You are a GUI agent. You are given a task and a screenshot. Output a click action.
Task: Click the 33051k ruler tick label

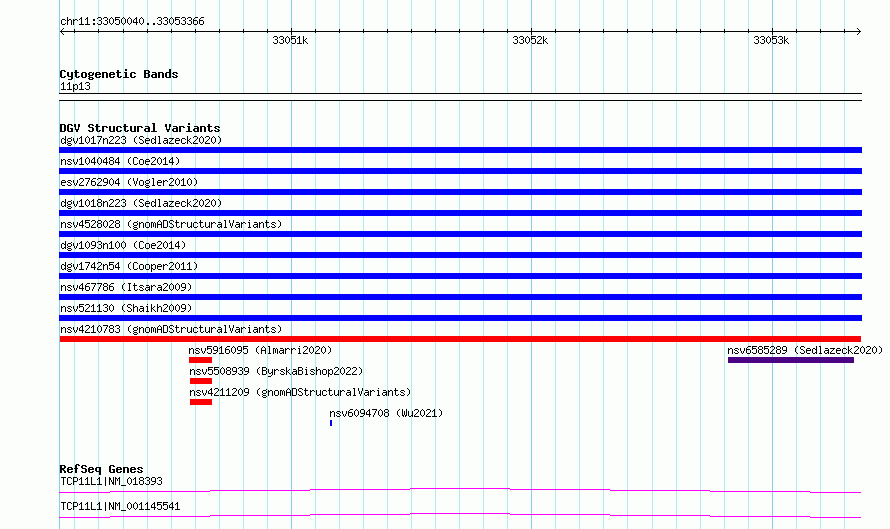tap(290, 40)
